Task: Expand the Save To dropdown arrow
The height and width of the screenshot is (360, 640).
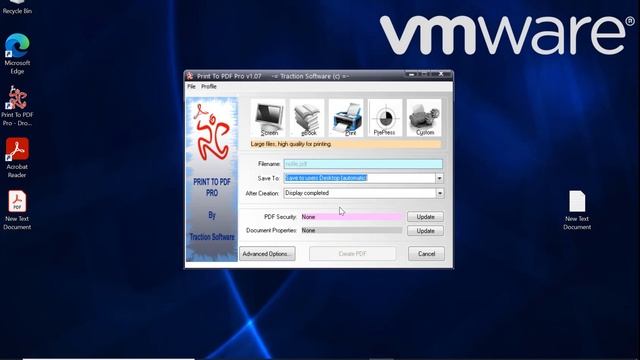Action: (x=439, y=178)
